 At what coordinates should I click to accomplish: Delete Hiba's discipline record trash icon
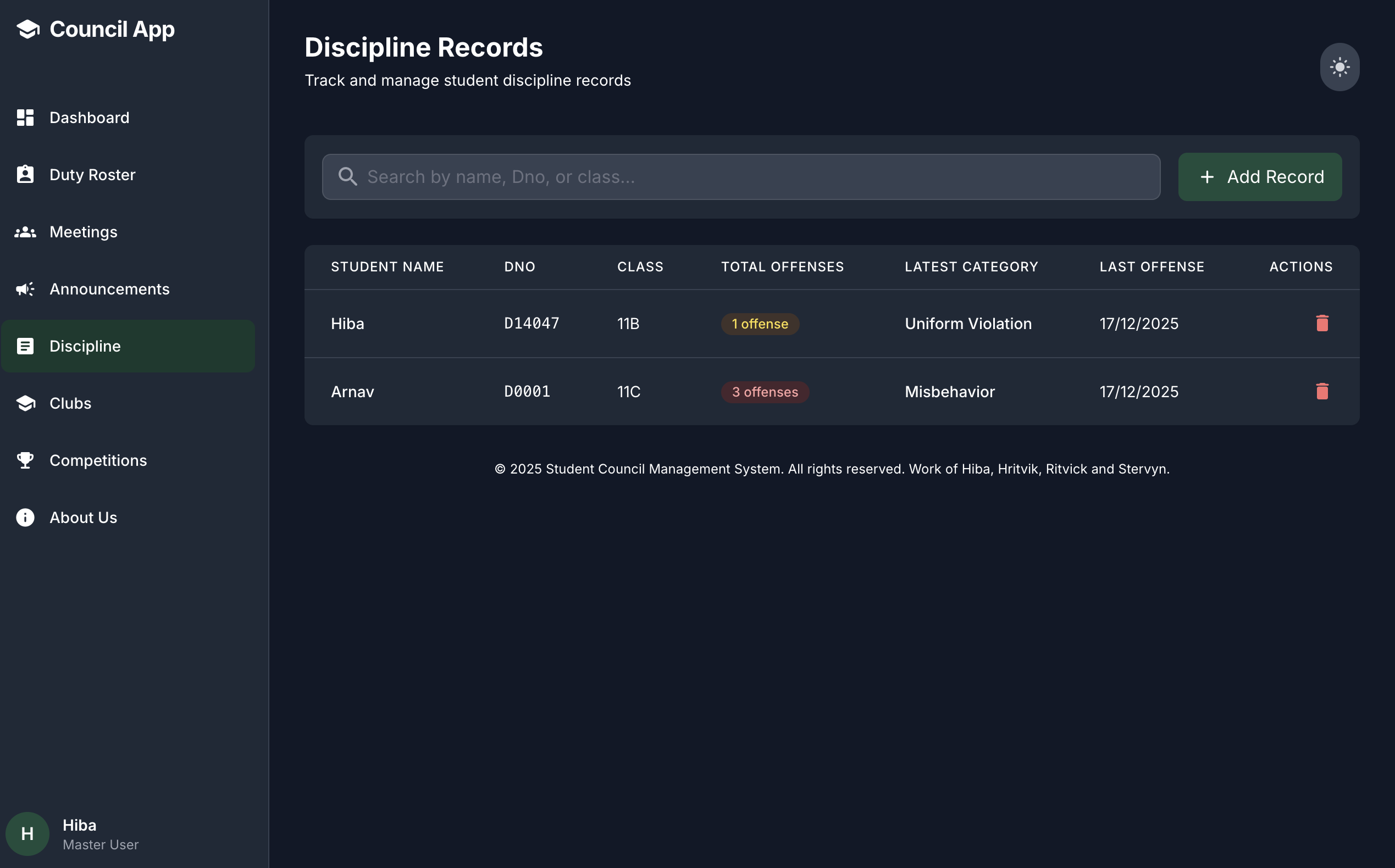tap(1321, 323)
